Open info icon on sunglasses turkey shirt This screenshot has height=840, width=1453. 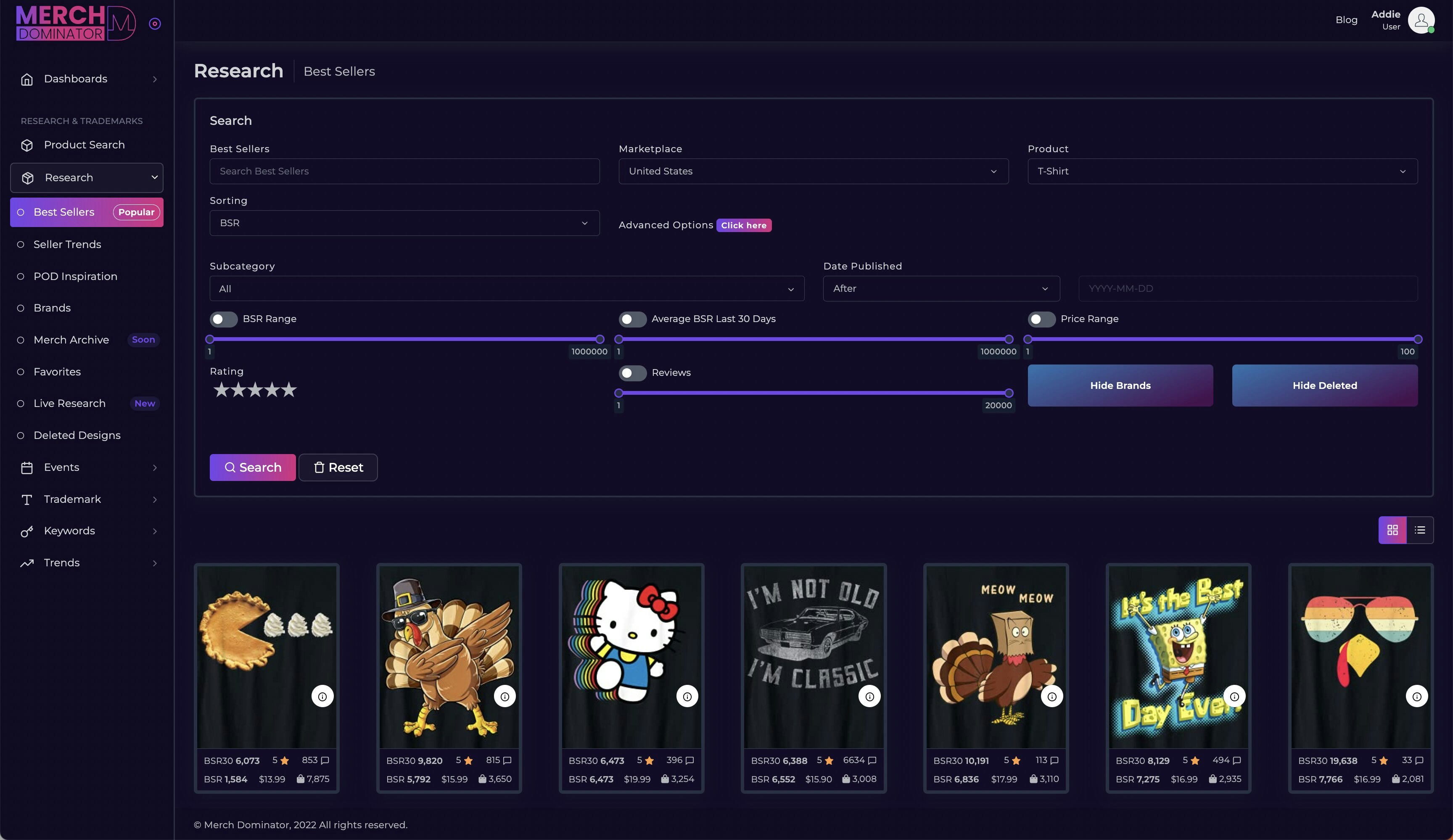[1417, 697]
